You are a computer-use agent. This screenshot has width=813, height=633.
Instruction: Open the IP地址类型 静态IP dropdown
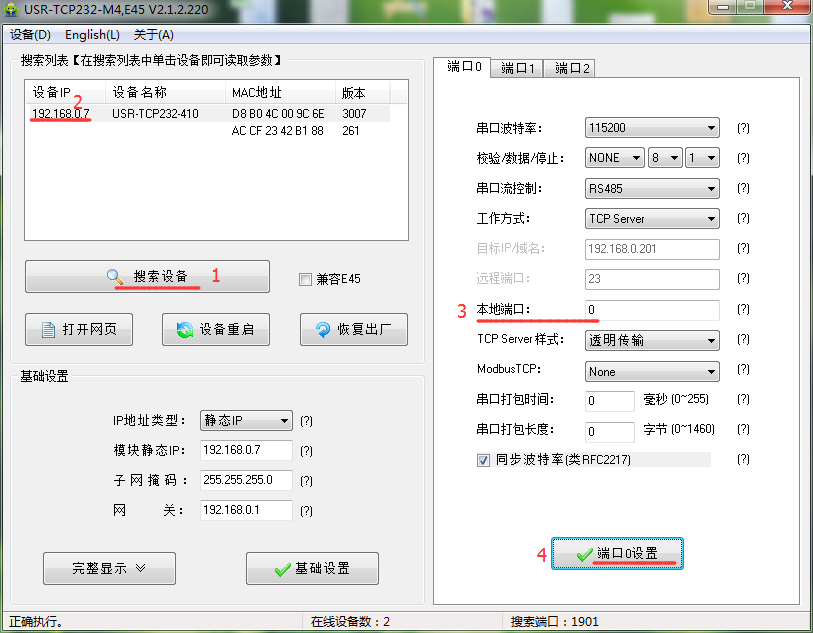(246, 420)
